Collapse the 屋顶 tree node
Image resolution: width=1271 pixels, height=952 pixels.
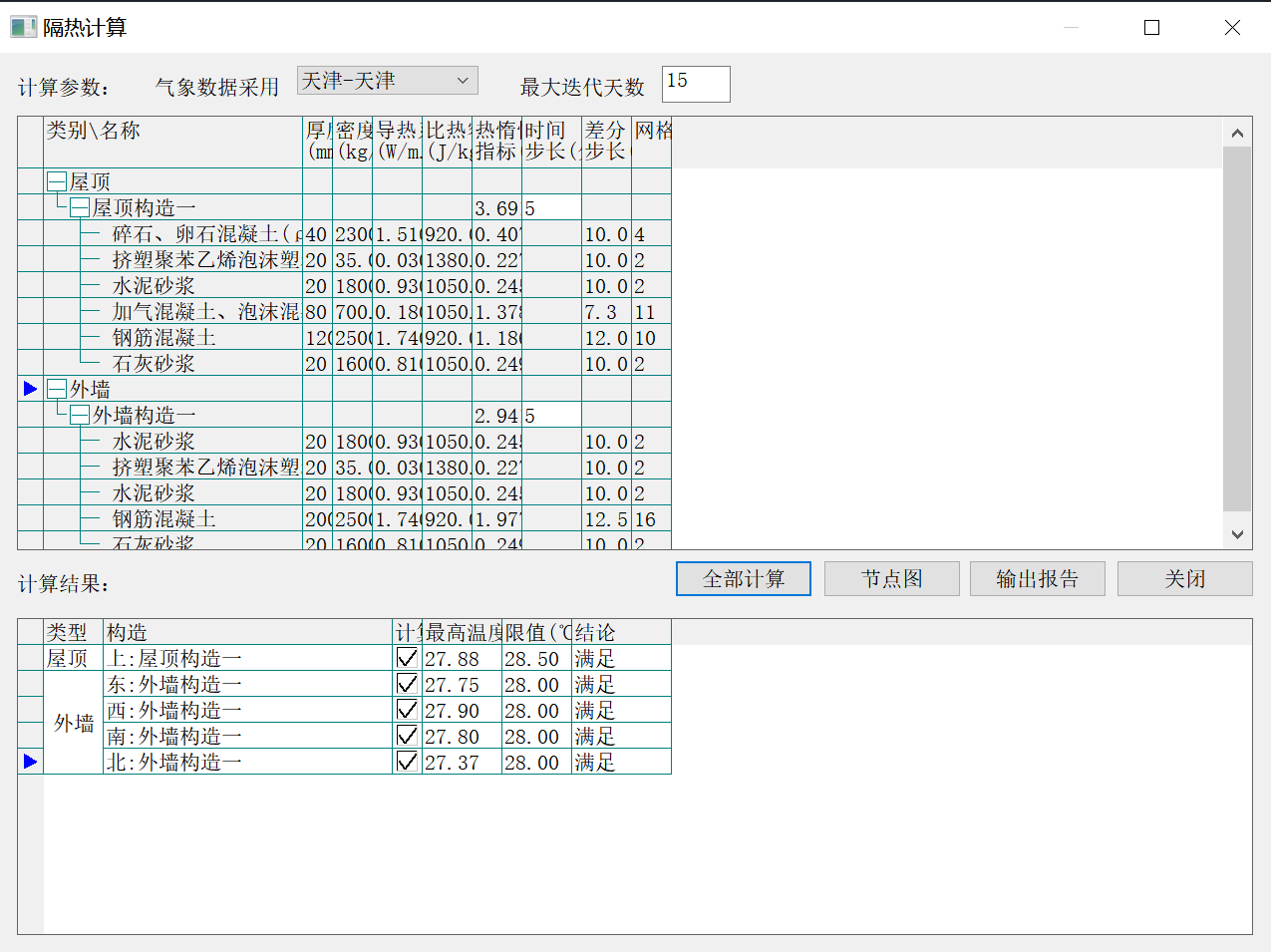57,181
